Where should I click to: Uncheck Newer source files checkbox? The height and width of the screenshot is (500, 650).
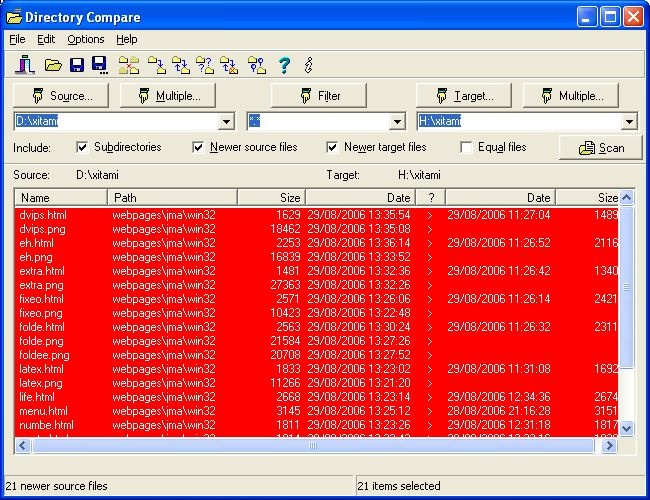pos(198,147)
